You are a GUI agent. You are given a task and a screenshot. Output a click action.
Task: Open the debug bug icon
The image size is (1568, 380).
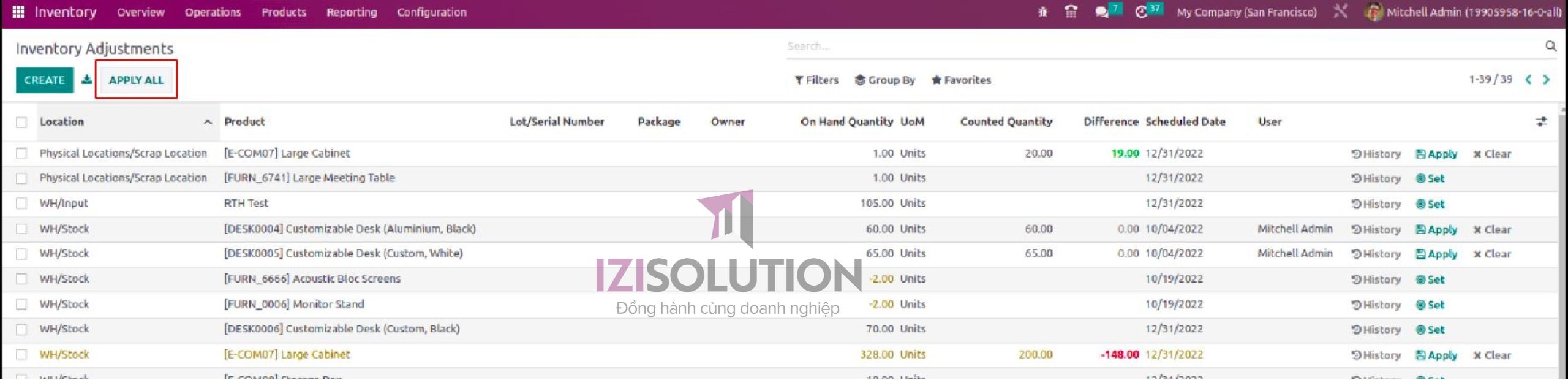point(1042,12)
